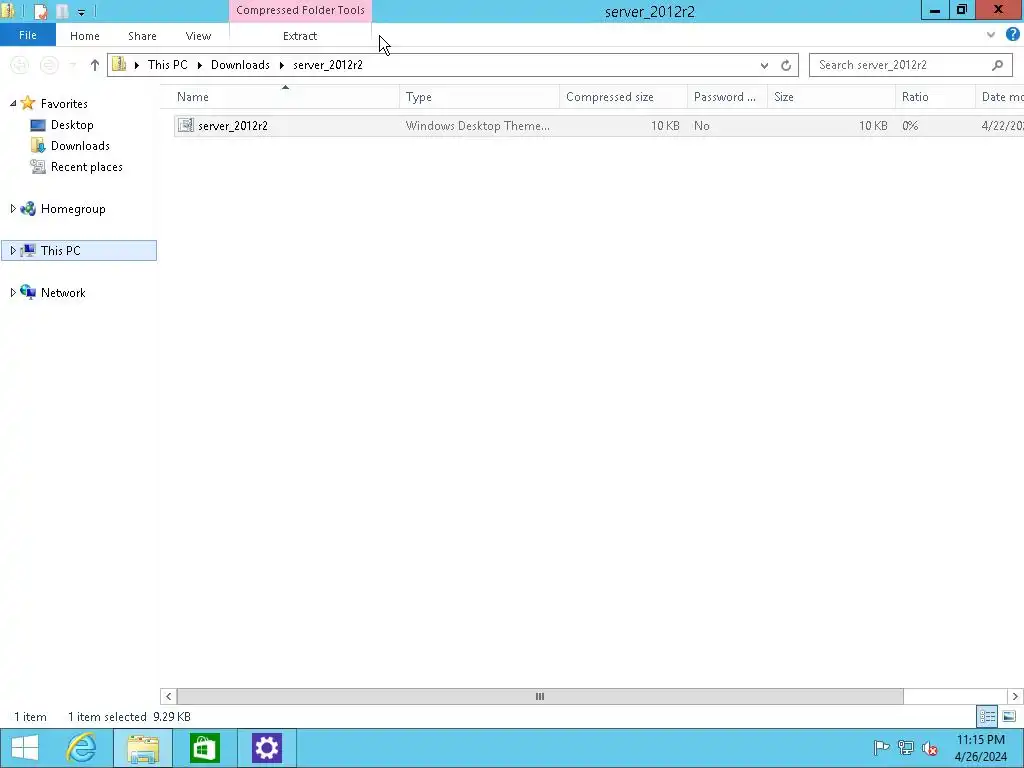Image resolution: width=1024 pixels, height=768 pixels.
Task: Click the Windows Desktop Theme type cell
Action: point(477,125)
